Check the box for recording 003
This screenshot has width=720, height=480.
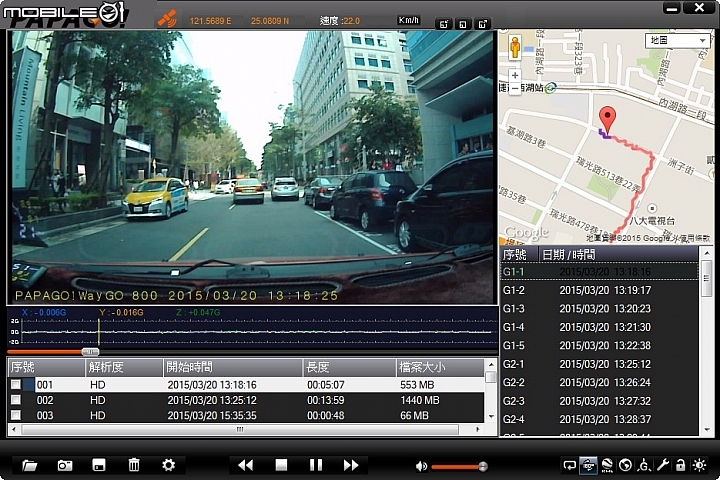click(x=16, y=415)
